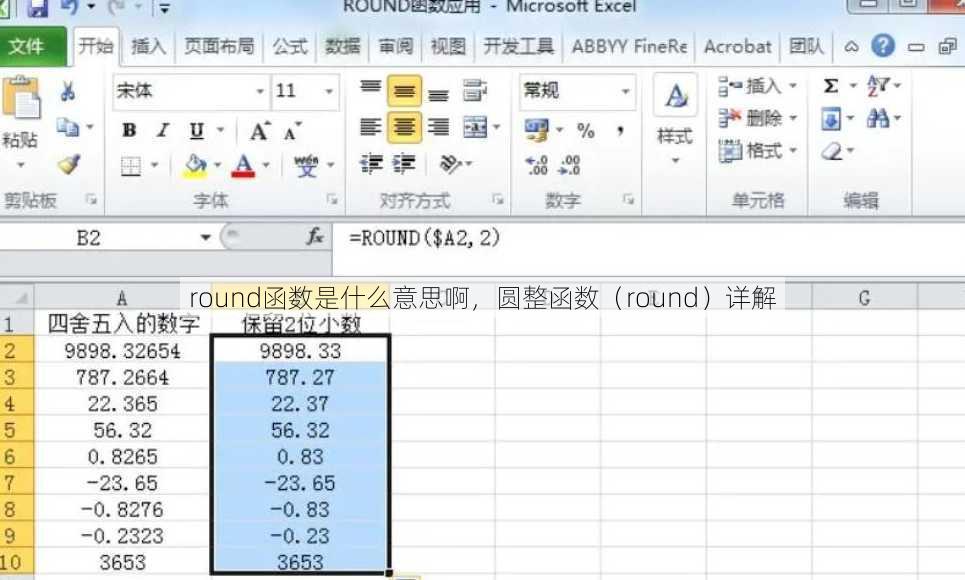Switch to the 公式 tab
The height and width of the screenshot is (580, 965).
click(290, 46)
